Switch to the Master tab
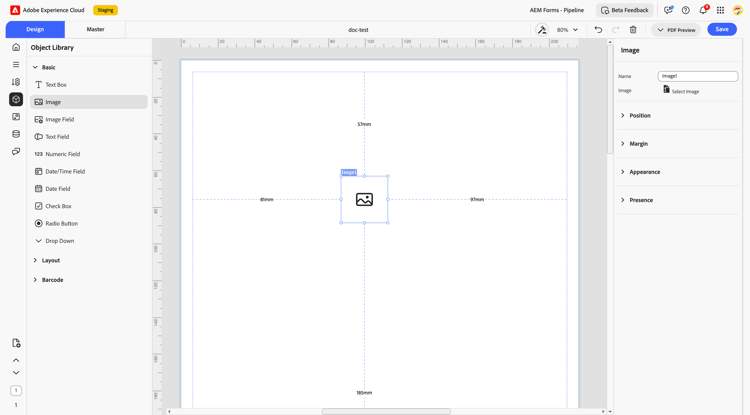 point(95,29)
